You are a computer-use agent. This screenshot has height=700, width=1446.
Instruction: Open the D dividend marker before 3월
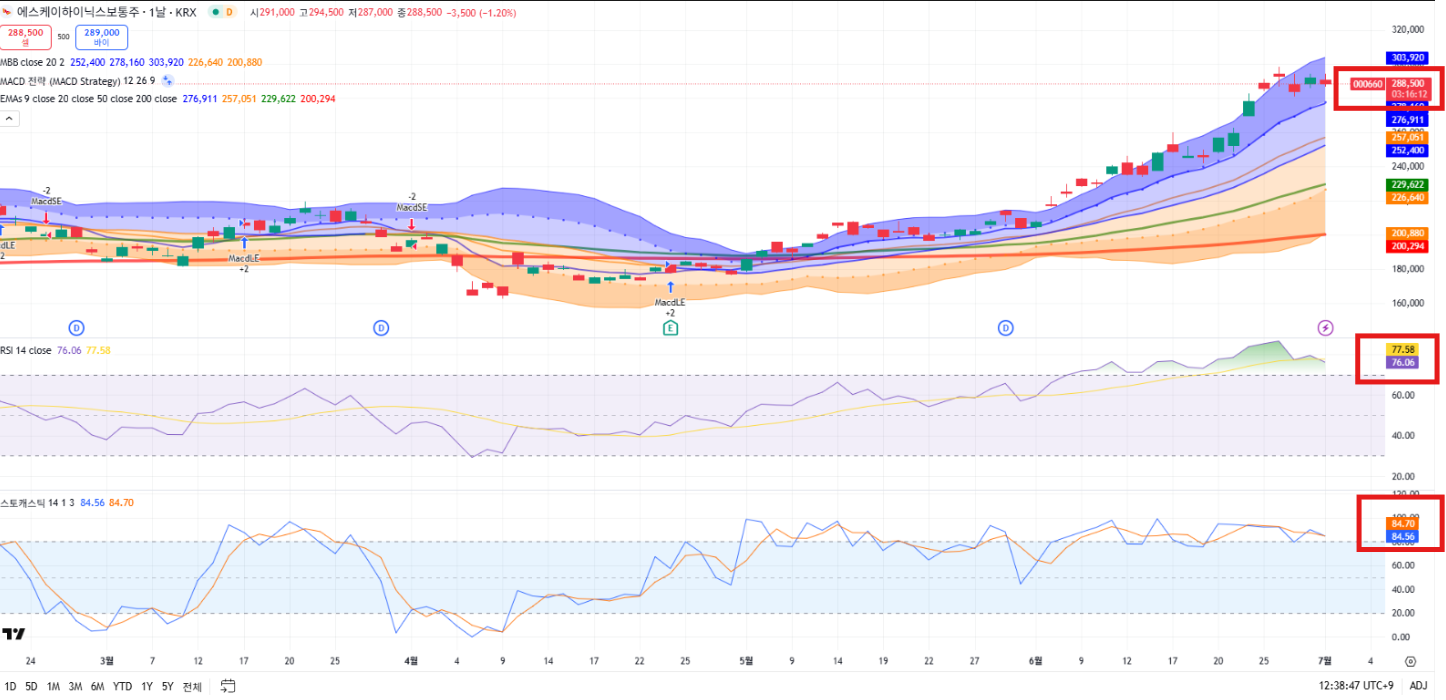pos(76,327)
